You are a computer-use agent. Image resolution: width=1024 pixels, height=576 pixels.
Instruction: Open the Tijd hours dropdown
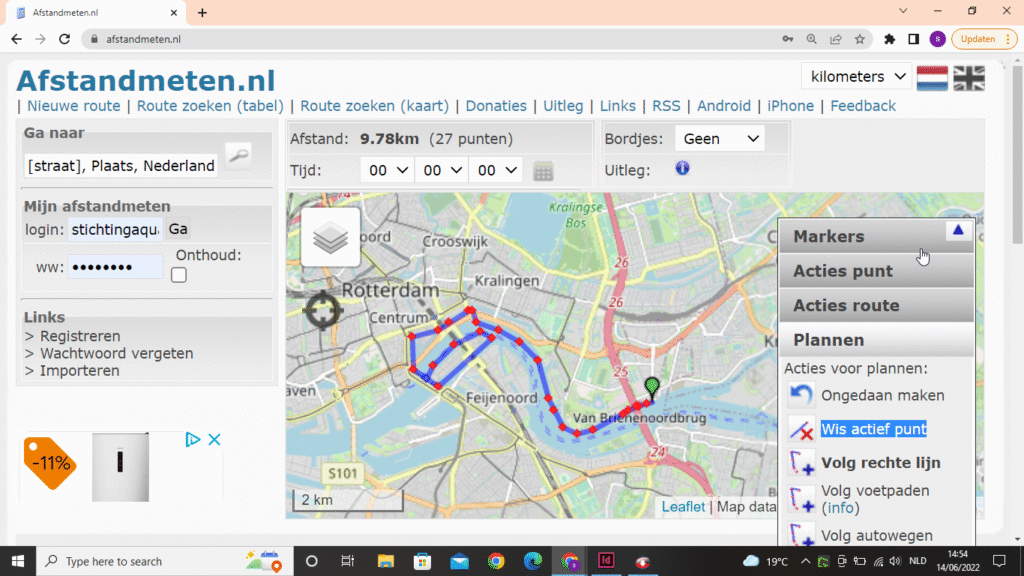(387, 170)
